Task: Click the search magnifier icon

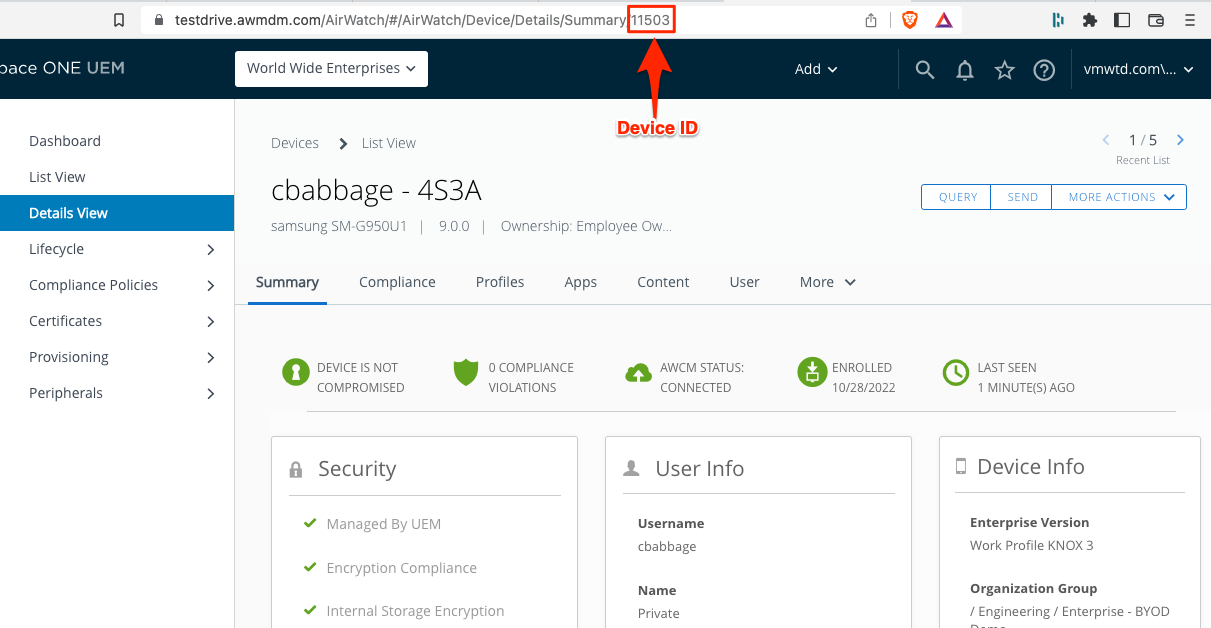Action: point(925,70)
